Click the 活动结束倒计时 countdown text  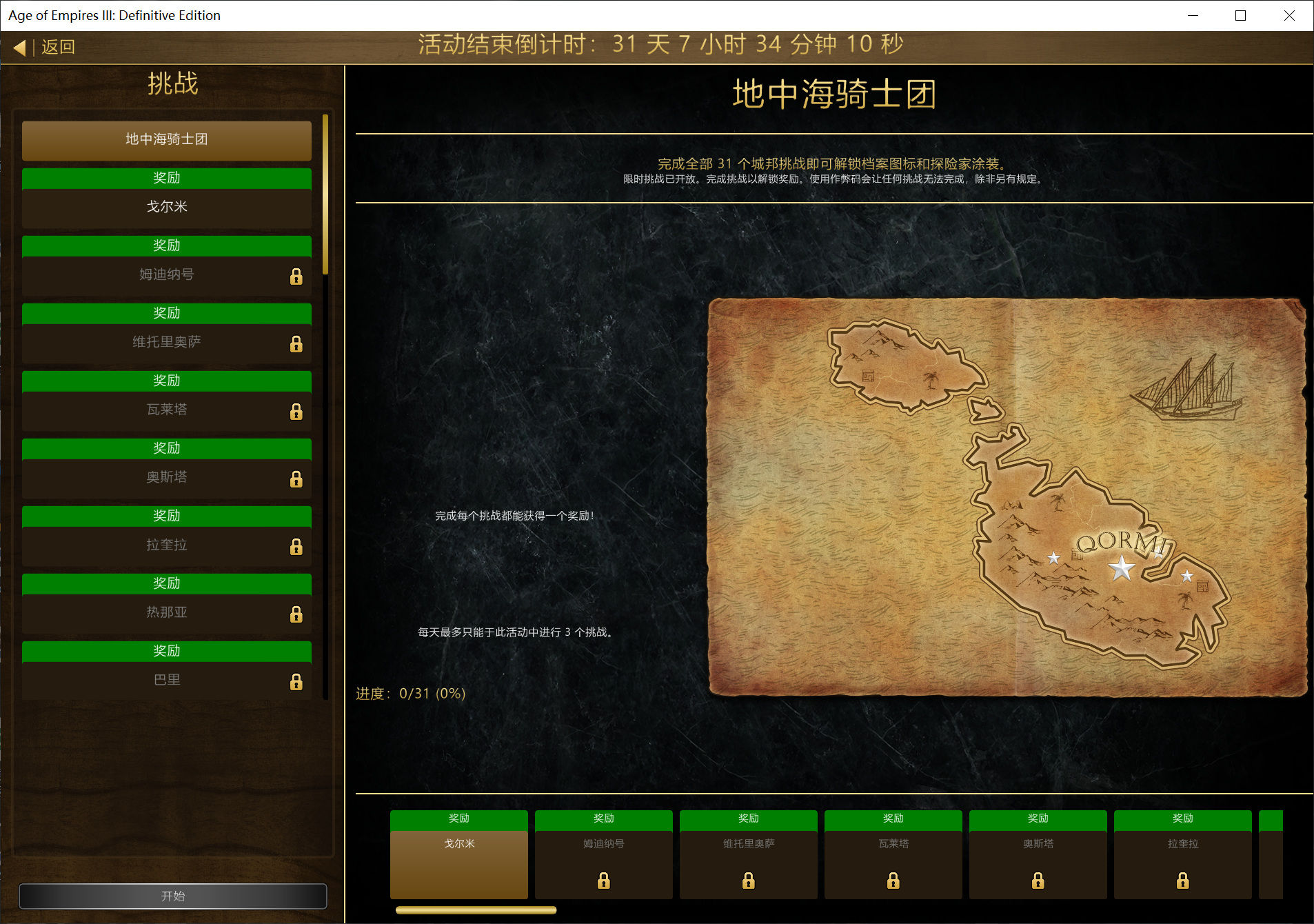point(660,45)
